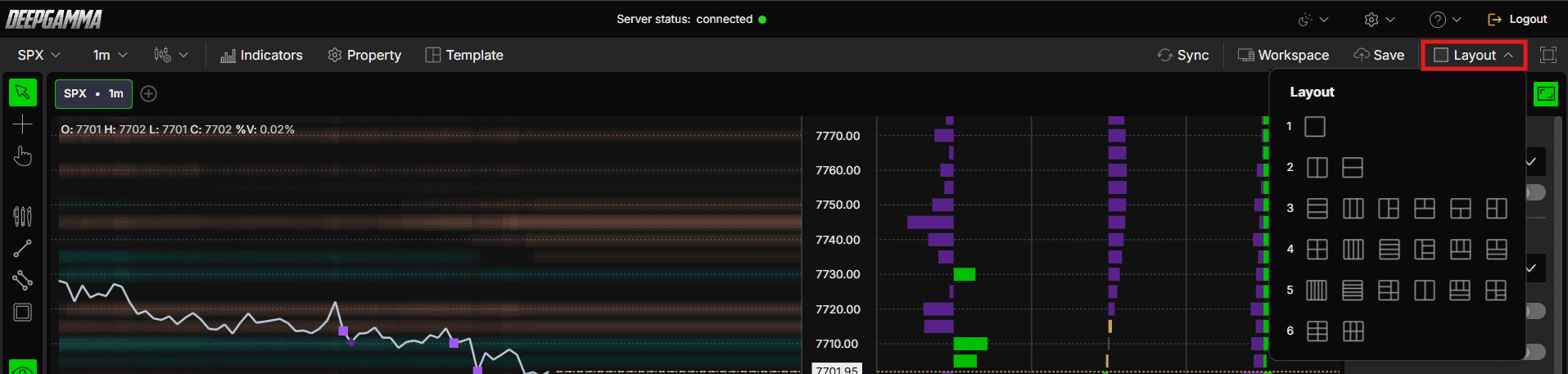The image size is (1568, 374).
Task: Click the Server status connected text
Action: tap(685, 19)
